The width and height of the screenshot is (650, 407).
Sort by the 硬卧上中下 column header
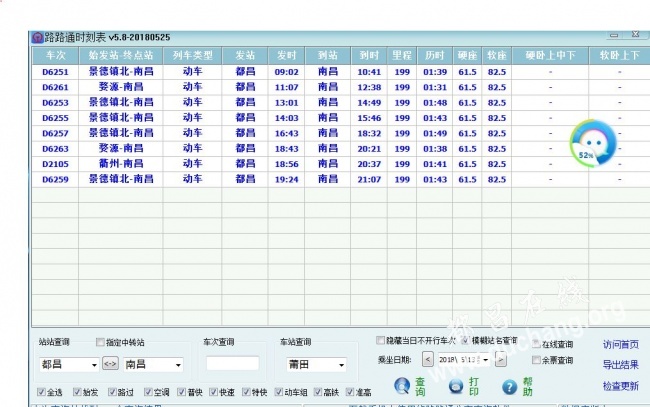point(550,56)
